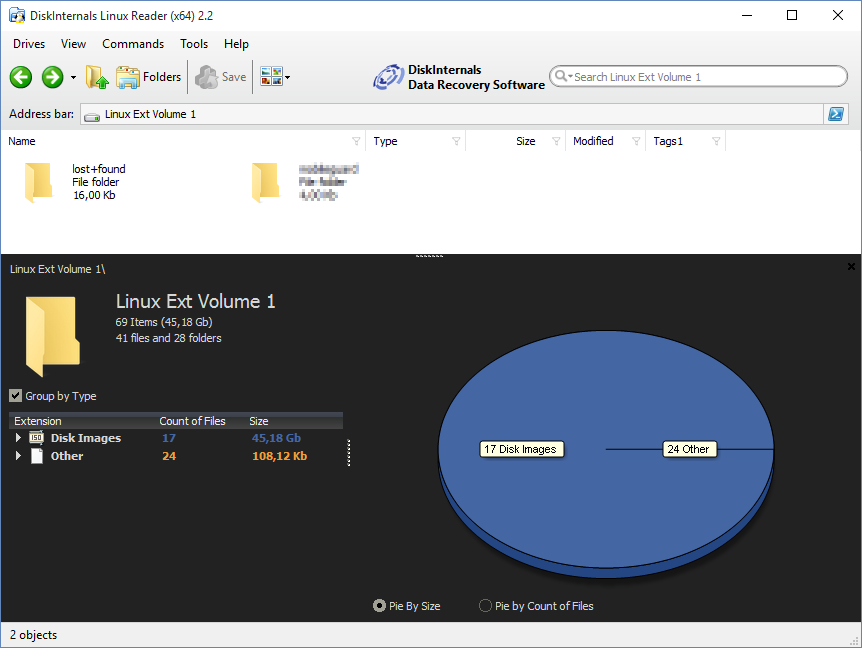Click the Disk Images count 17

click(x=169, y=438)
